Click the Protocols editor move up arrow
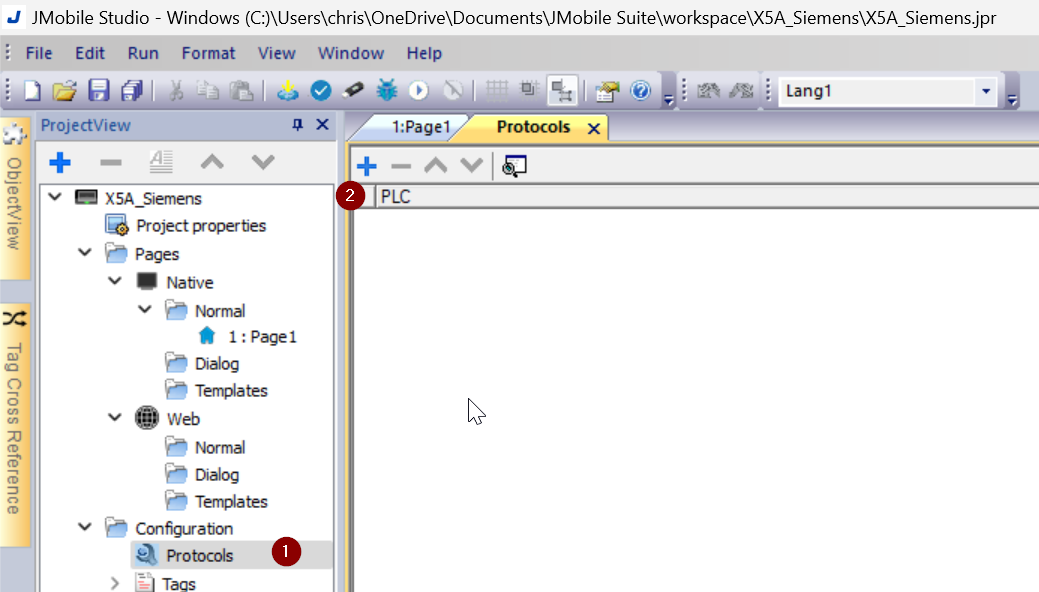 [x=435, y=166]
